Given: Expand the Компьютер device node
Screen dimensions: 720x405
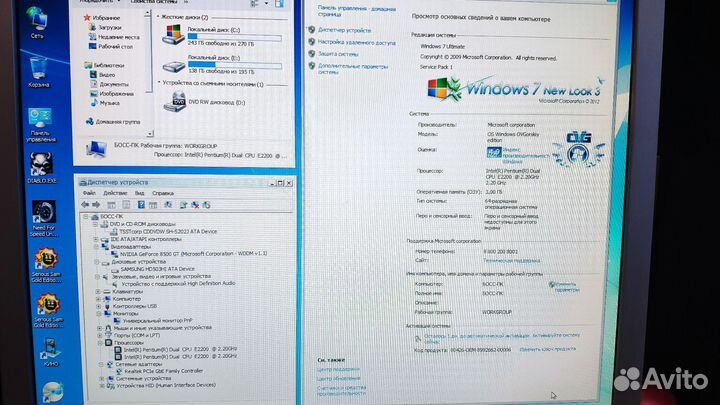Looking at the screenshot, I should click(98, 299).
